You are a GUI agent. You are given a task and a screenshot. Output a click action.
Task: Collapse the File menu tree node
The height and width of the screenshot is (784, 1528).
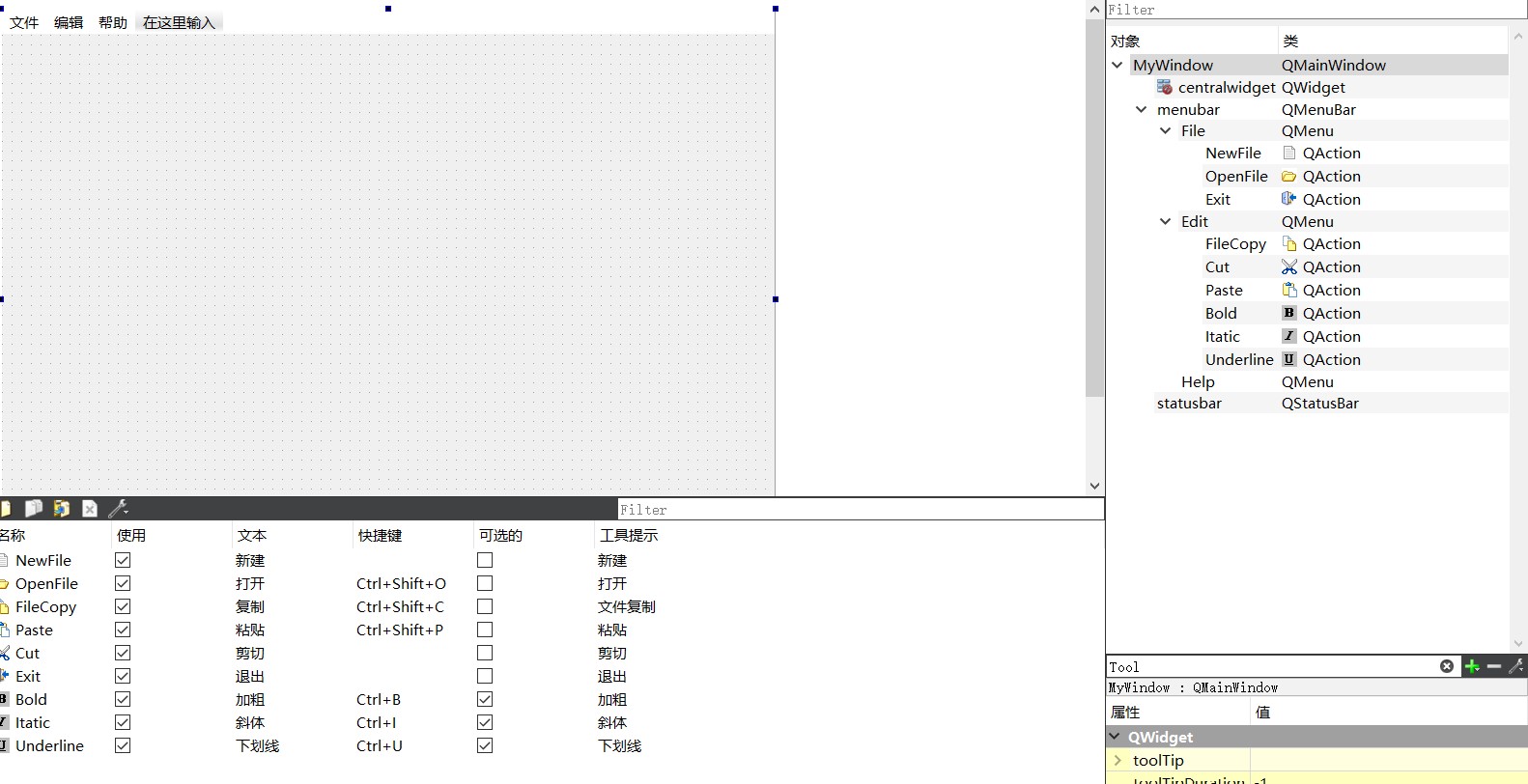click(1166, 130)
